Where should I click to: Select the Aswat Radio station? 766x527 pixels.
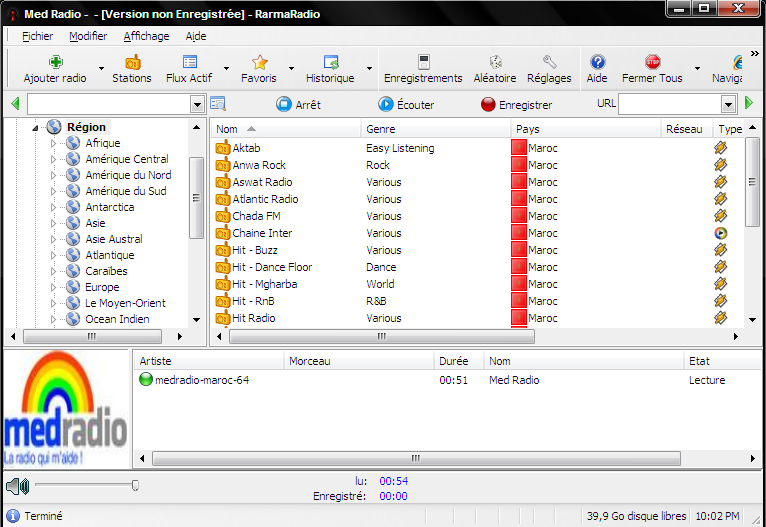[x=262, y=182]
